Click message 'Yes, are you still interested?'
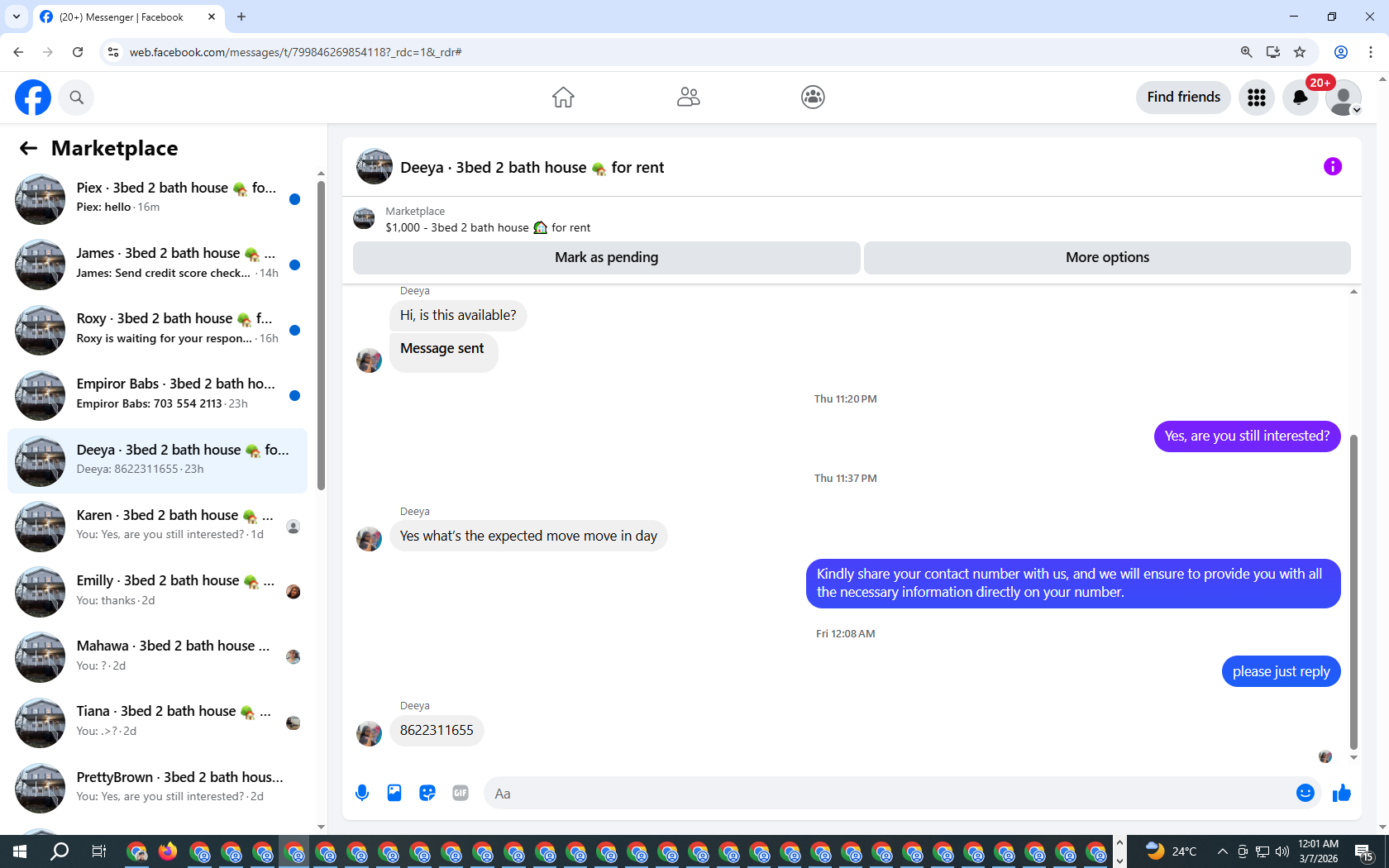The image size is (1389, 868). [1247, 436]
